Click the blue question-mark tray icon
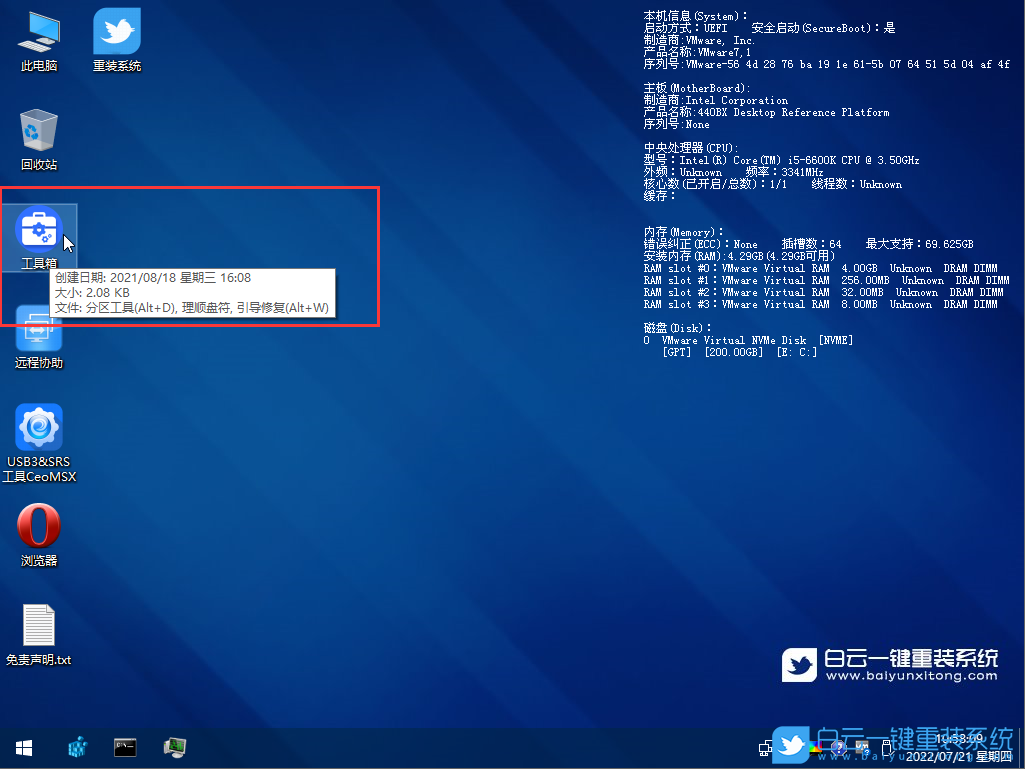 (x=841, y=747)
